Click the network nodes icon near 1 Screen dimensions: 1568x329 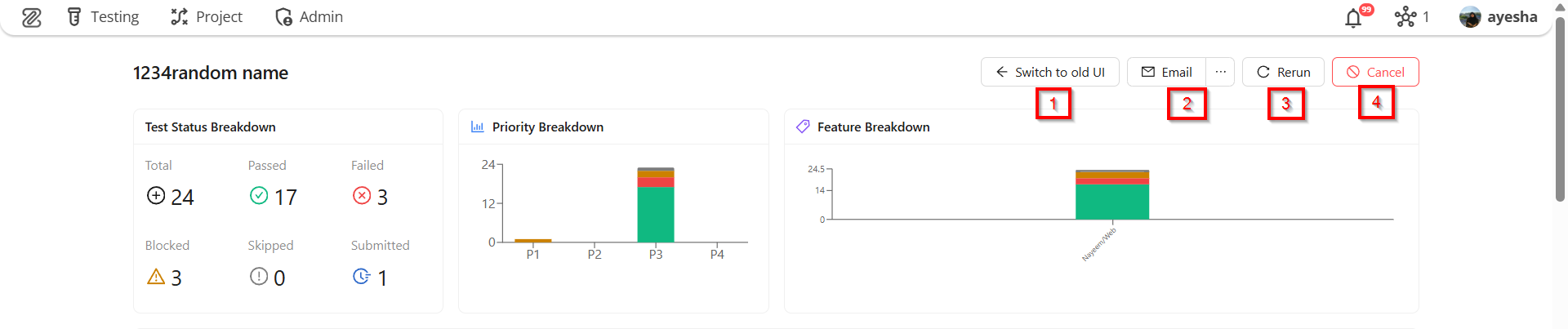[1405, 17]
